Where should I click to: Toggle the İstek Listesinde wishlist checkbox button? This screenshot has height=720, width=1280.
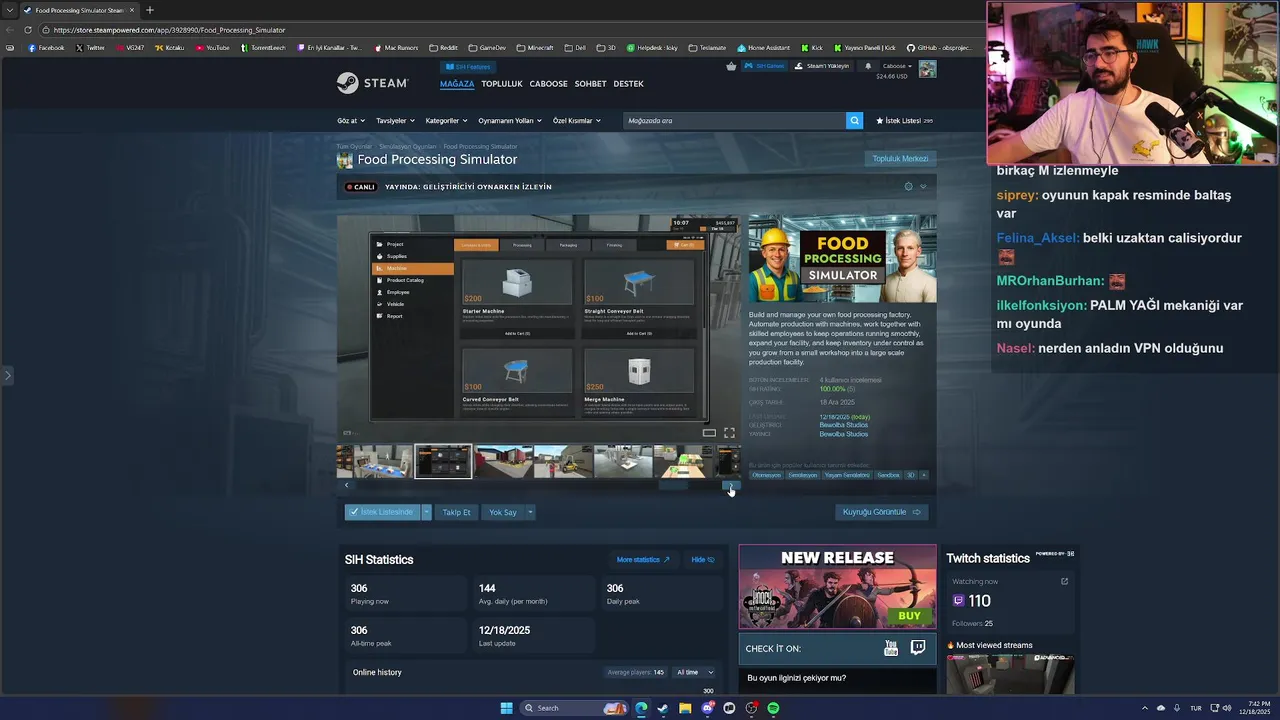[382, 512]
